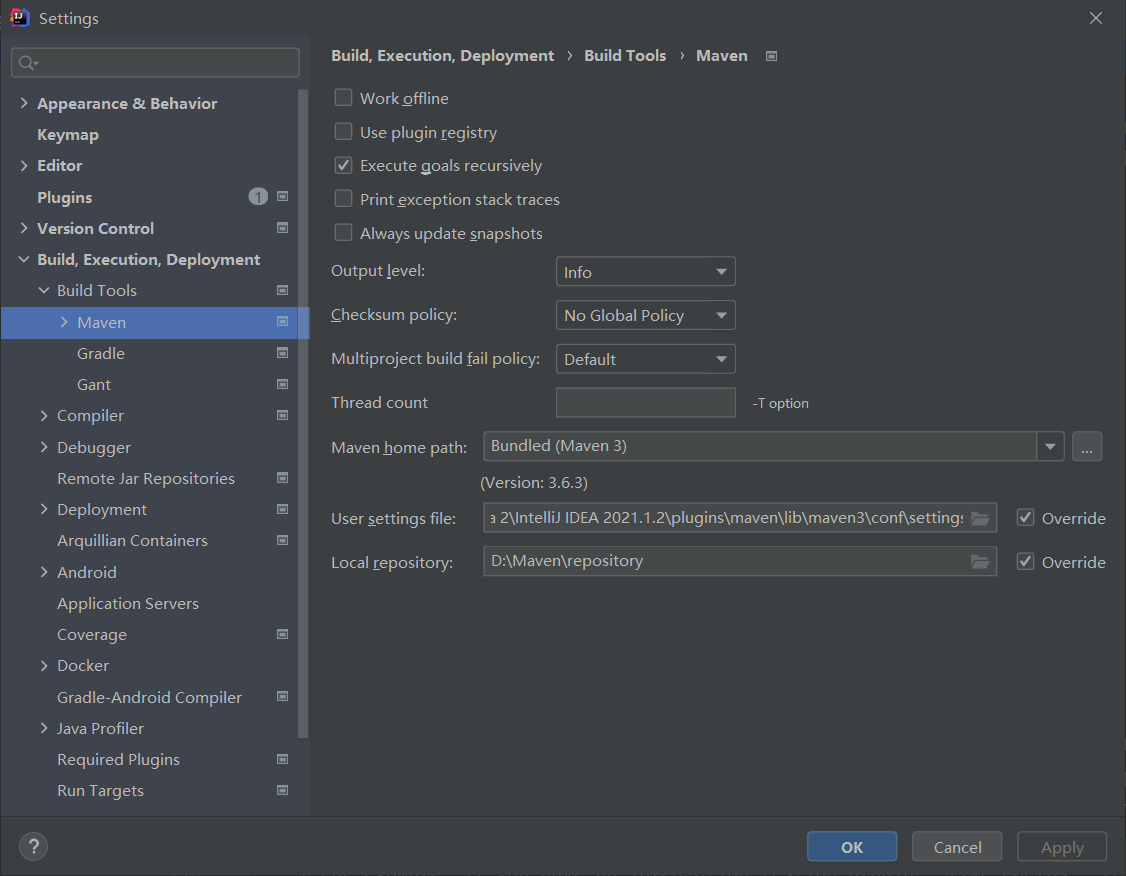
Task: Select Gant under Build Tools
Action: click(93, 384)
